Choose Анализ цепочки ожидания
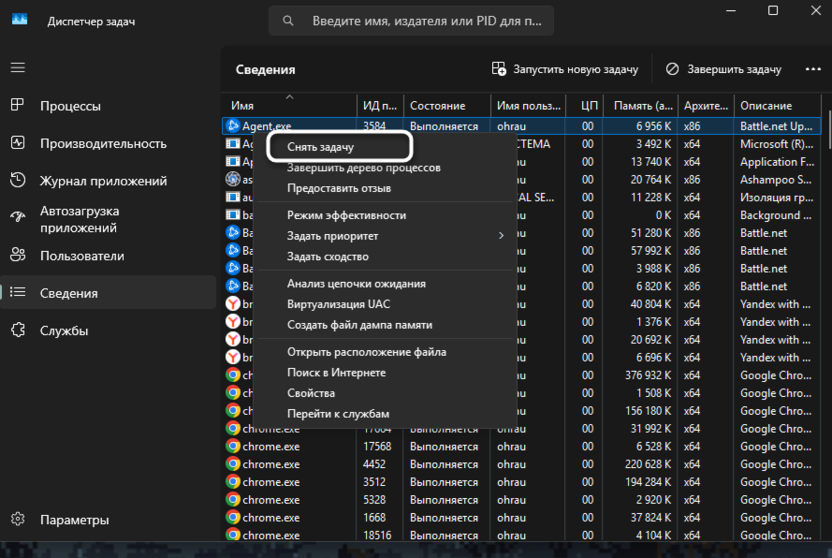This screenshot has height=558, width=832. [356, 284]
